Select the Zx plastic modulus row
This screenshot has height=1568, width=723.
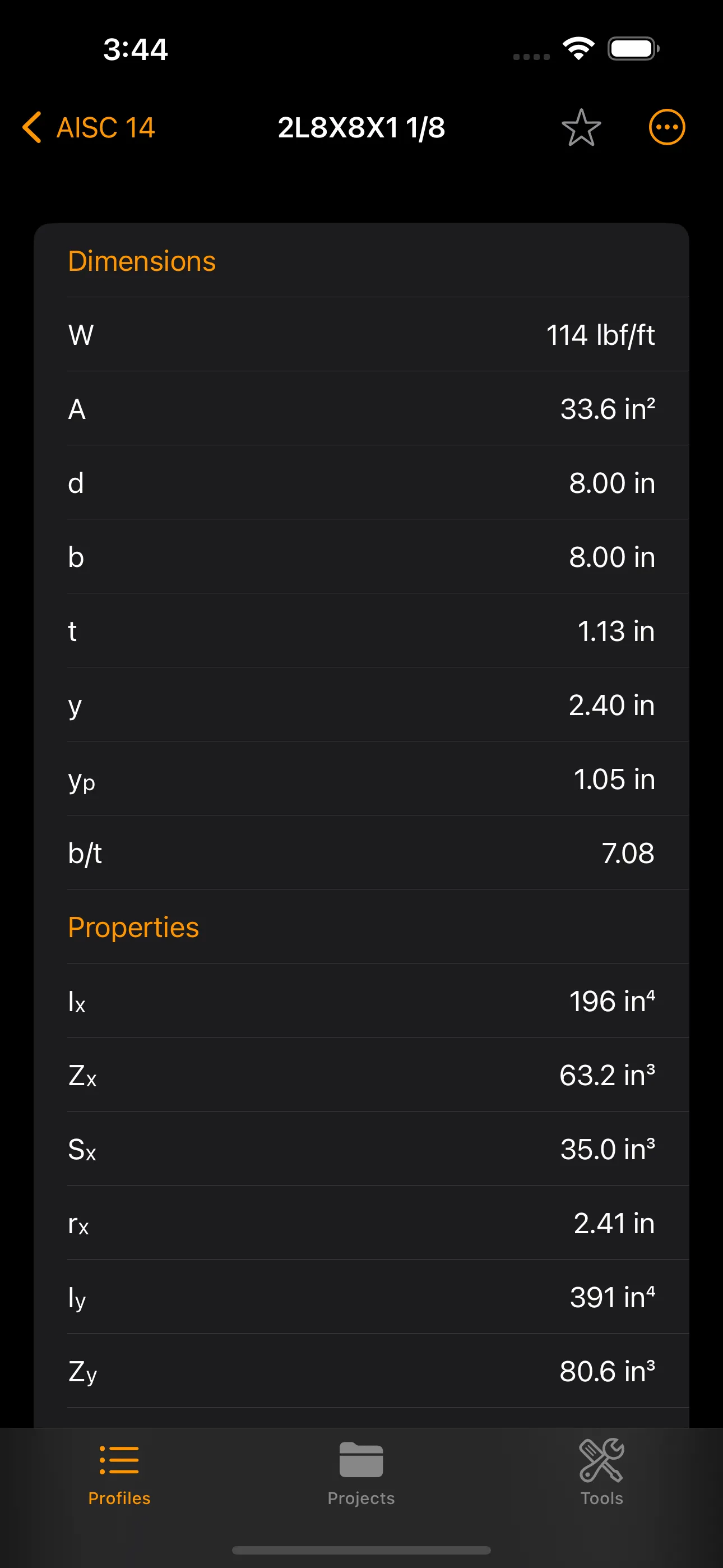pyautogui.click(x=361, y=1075)
